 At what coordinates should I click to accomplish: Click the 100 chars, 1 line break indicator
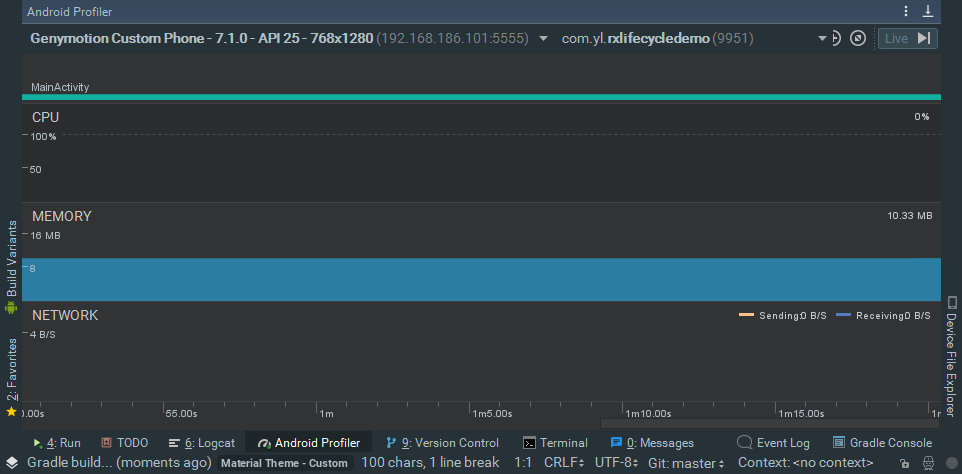[430, 462]
